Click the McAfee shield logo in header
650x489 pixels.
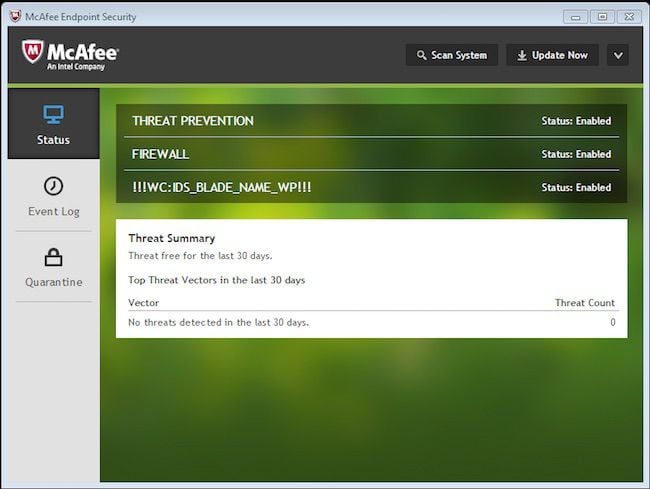pos(32,51)
